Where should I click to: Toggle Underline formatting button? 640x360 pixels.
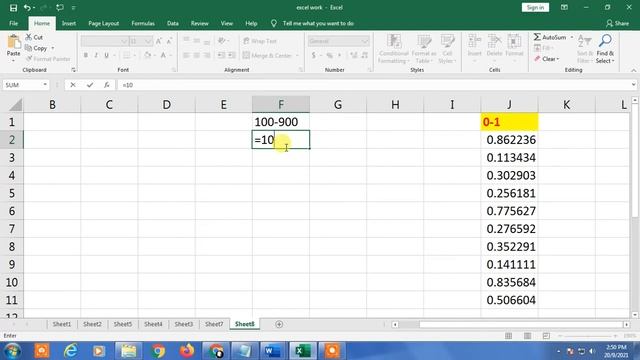pyautogui.click(x=107, y=55)
